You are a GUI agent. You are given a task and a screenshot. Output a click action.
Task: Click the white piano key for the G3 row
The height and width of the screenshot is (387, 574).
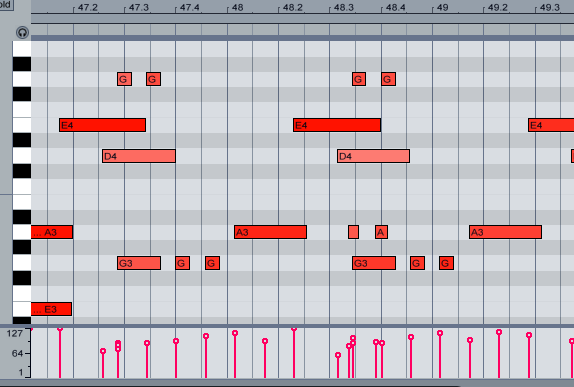coord(22,263)
